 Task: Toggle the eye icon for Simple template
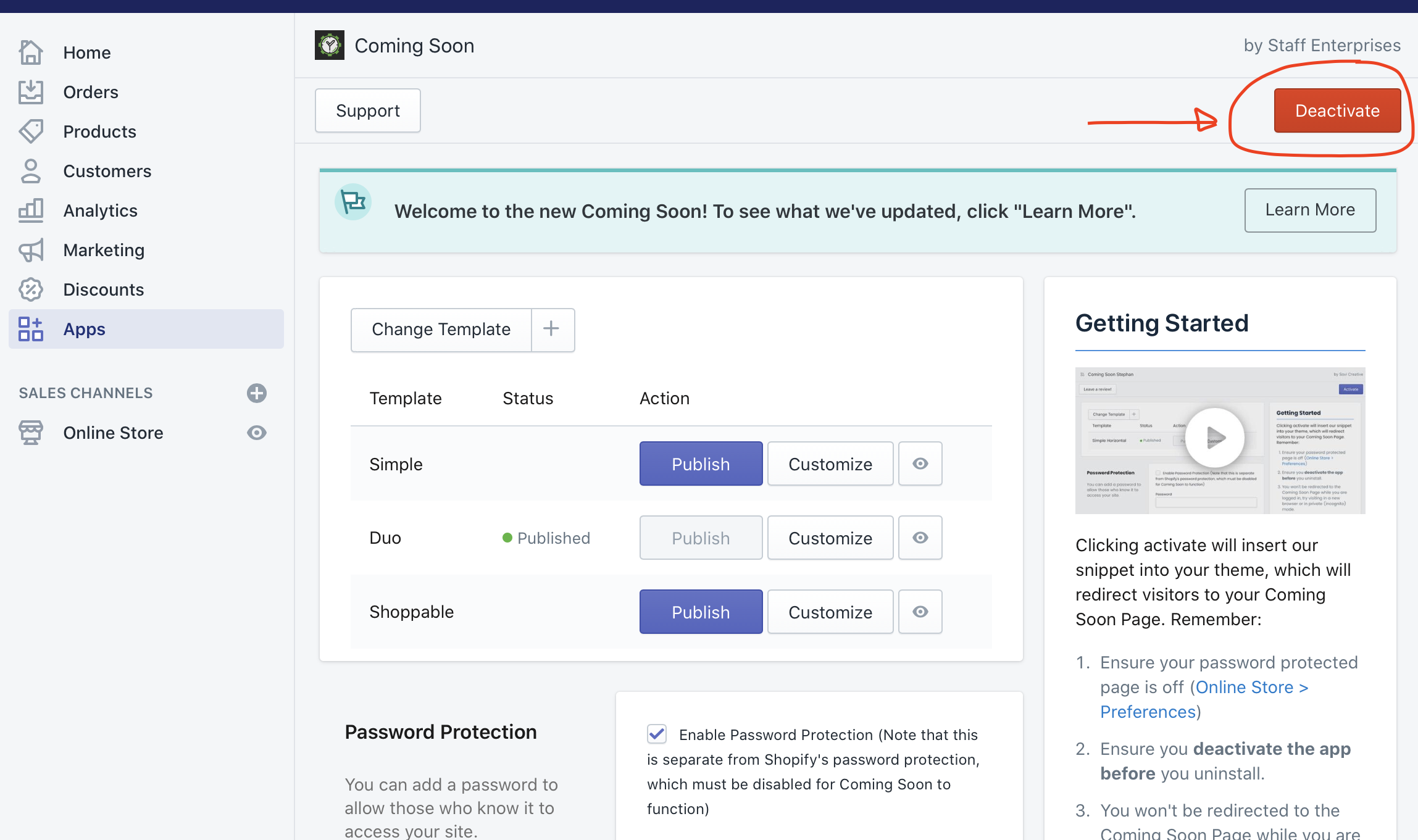click(x=919, y=463)
